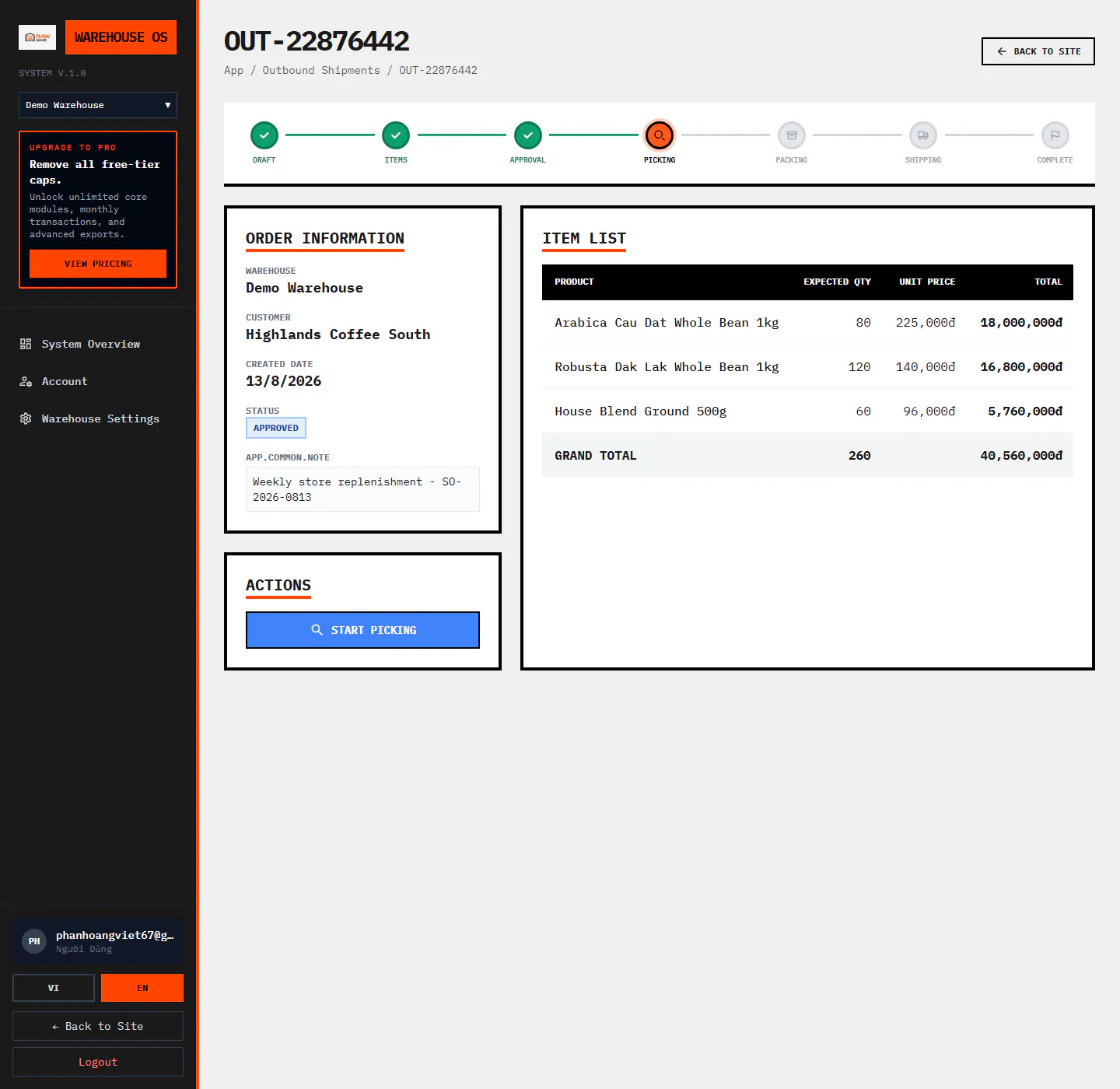Click the Total column header
The image size is (1120, 1089).
1048,282
